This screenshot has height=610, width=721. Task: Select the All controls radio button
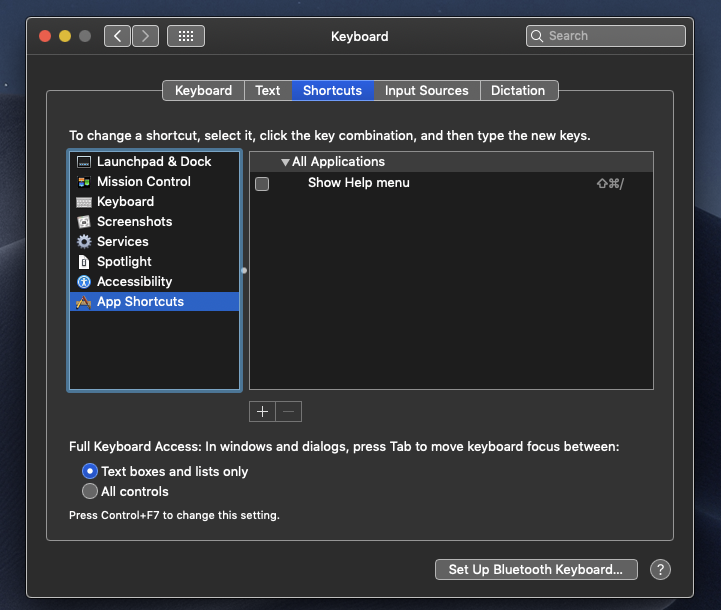tap(90, 491)
